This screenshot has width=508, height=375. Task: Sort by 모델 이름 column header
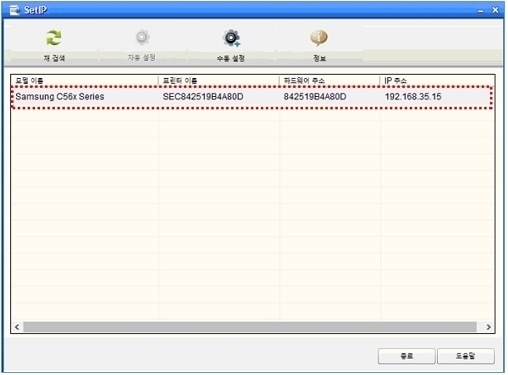coord(85,80)
